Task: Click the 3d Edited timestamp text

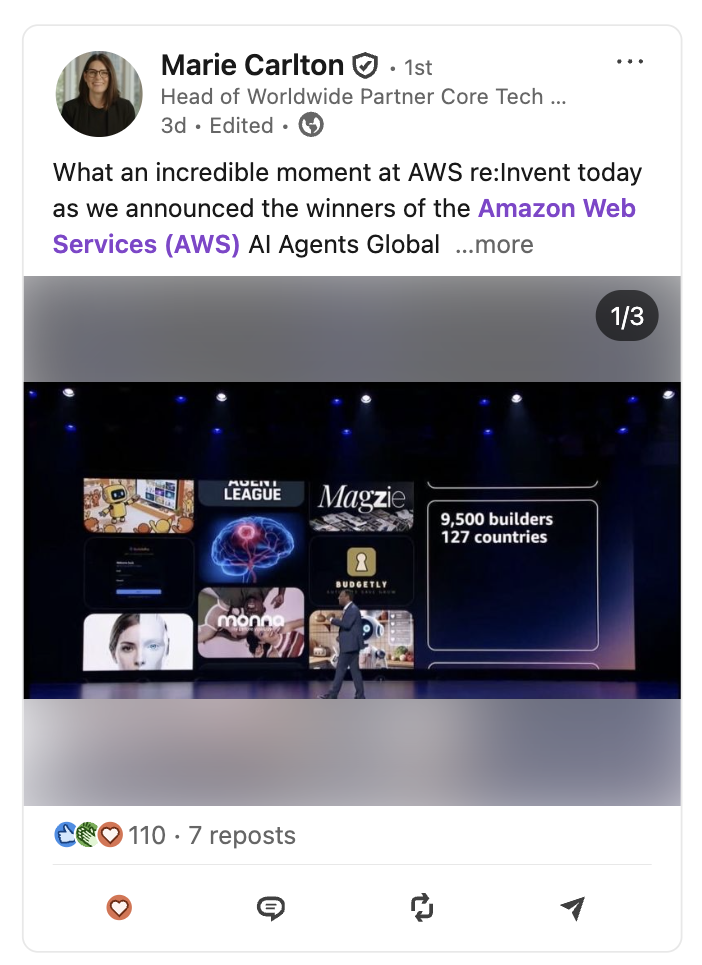Action: (217, 126)
